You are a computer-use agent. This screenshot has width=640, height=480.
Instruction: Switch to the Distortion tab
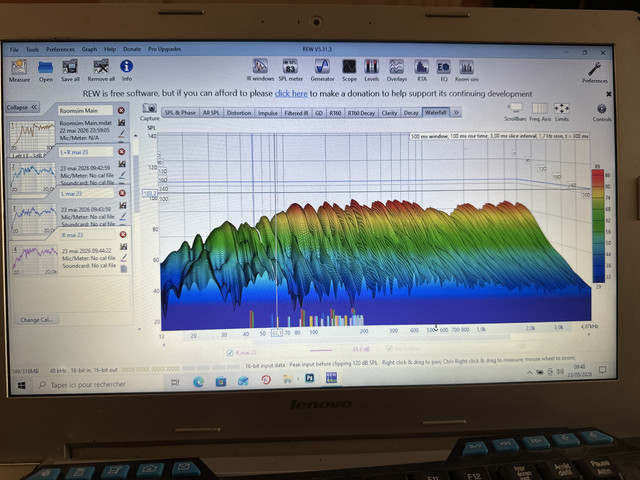click(239, 113)
